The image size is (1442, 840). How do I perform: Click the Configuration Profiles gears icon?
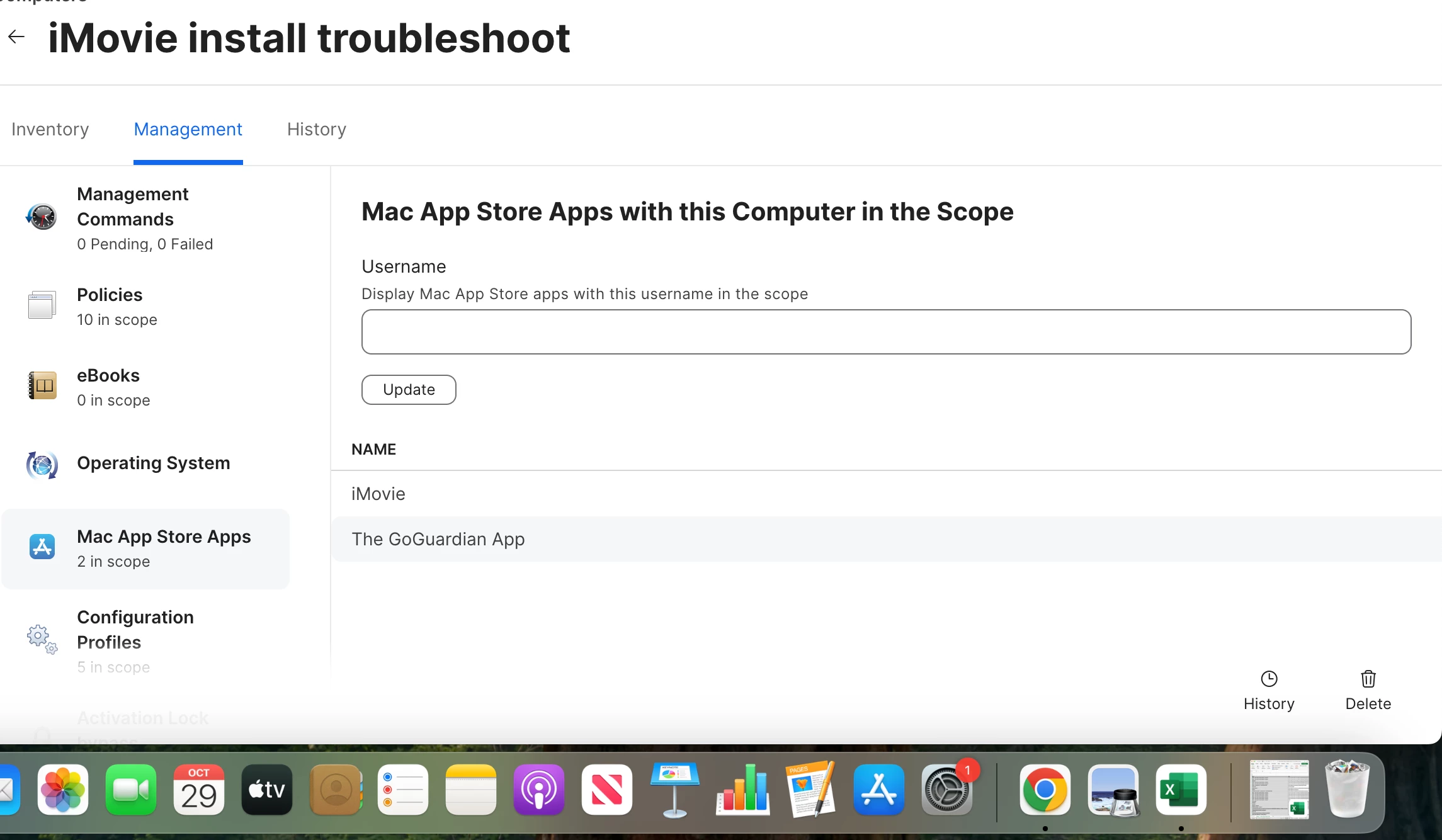pyautogui.click(x=42, y=639)
